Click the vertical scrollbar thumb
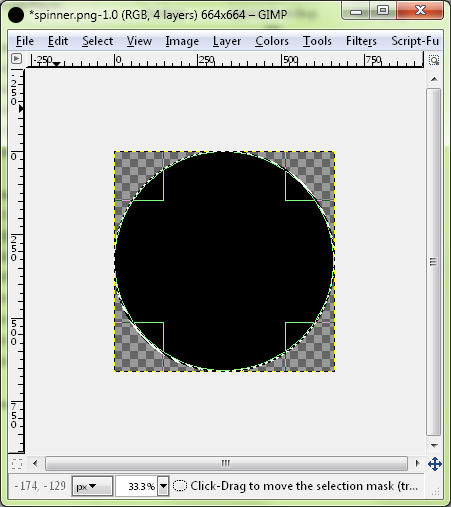This screenshot has height=507, width=451. tap(433, 262)
